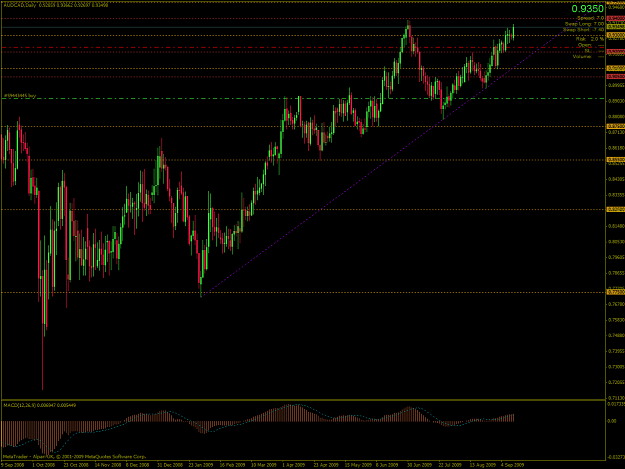Screen dimensions: 625x469
Task: Click the '8 Jun 2009' date label
Action: (387, 465)
